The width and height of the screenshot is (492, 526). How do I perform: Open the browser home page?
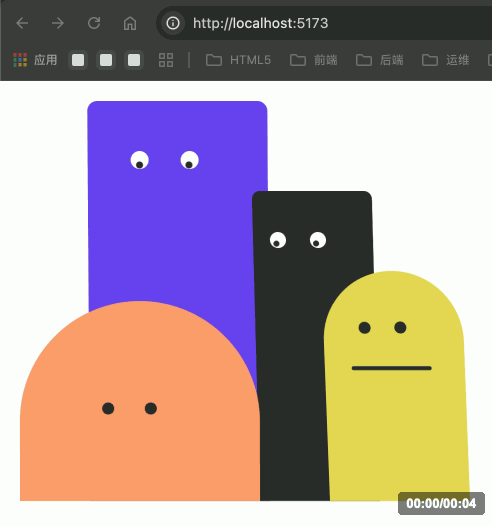click(130, 23)
